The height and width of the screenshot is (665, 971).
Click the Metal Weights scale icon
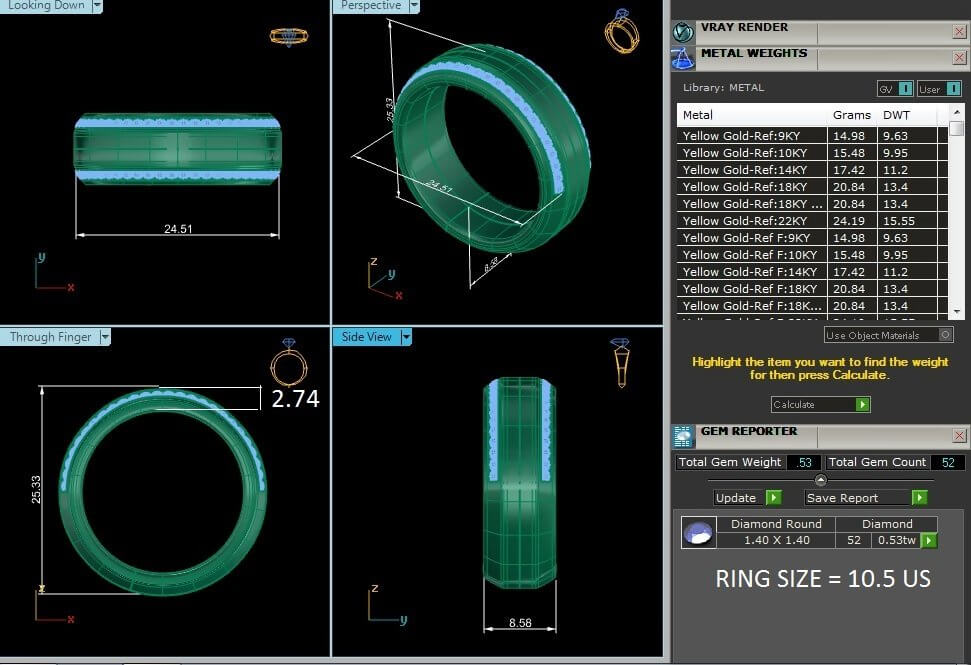[x=683, y=58]
